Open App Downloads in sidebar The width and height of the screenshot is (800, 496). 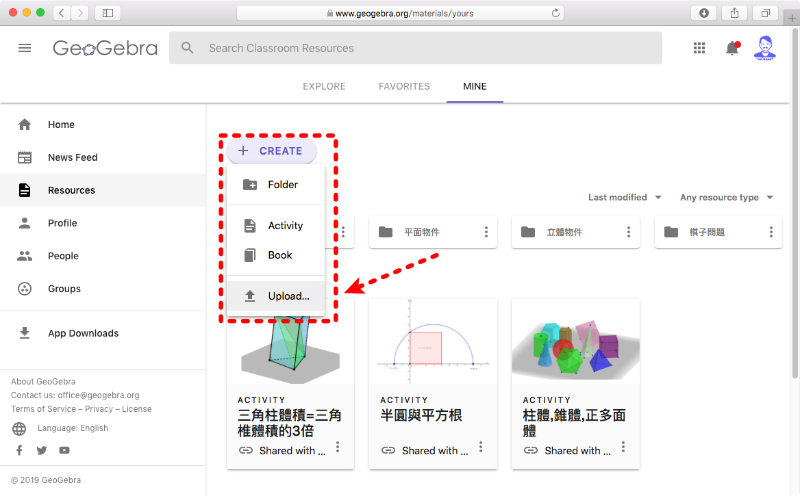[102, 333]
